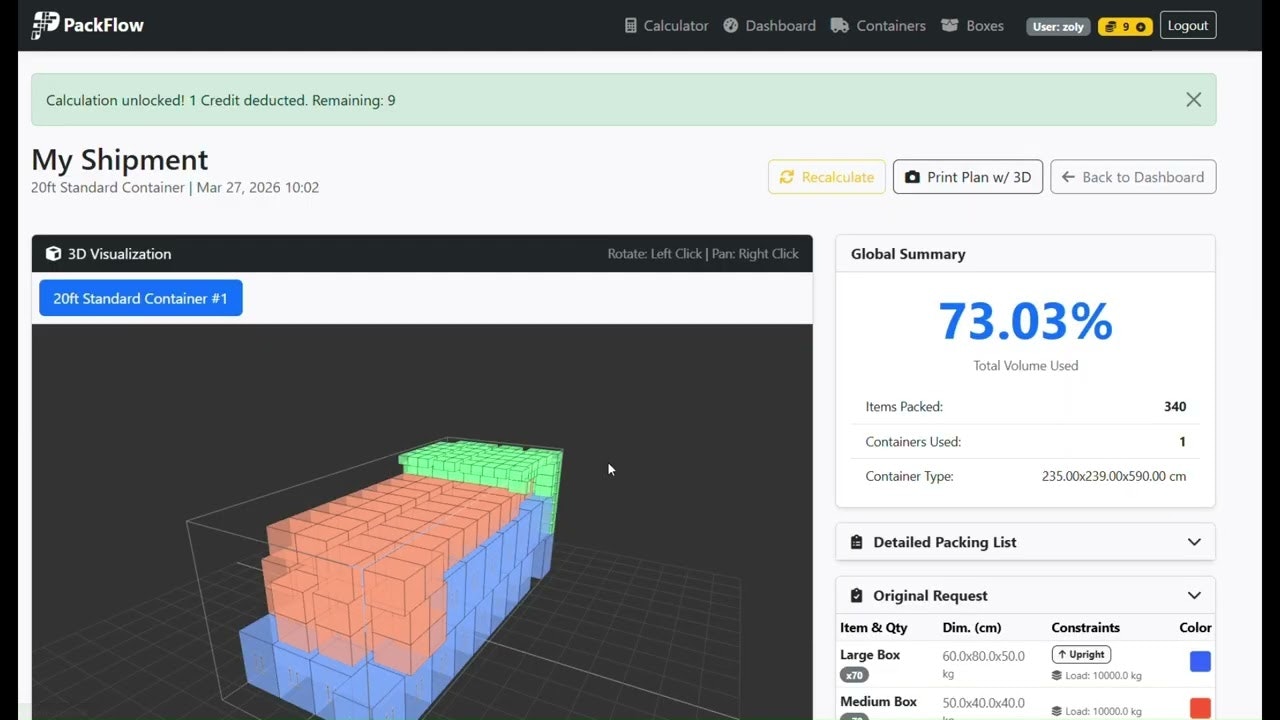The image size is (1280, 720).
Task: Open the Calculator page via its calculator icon
Action: click(x=630, y=26)
